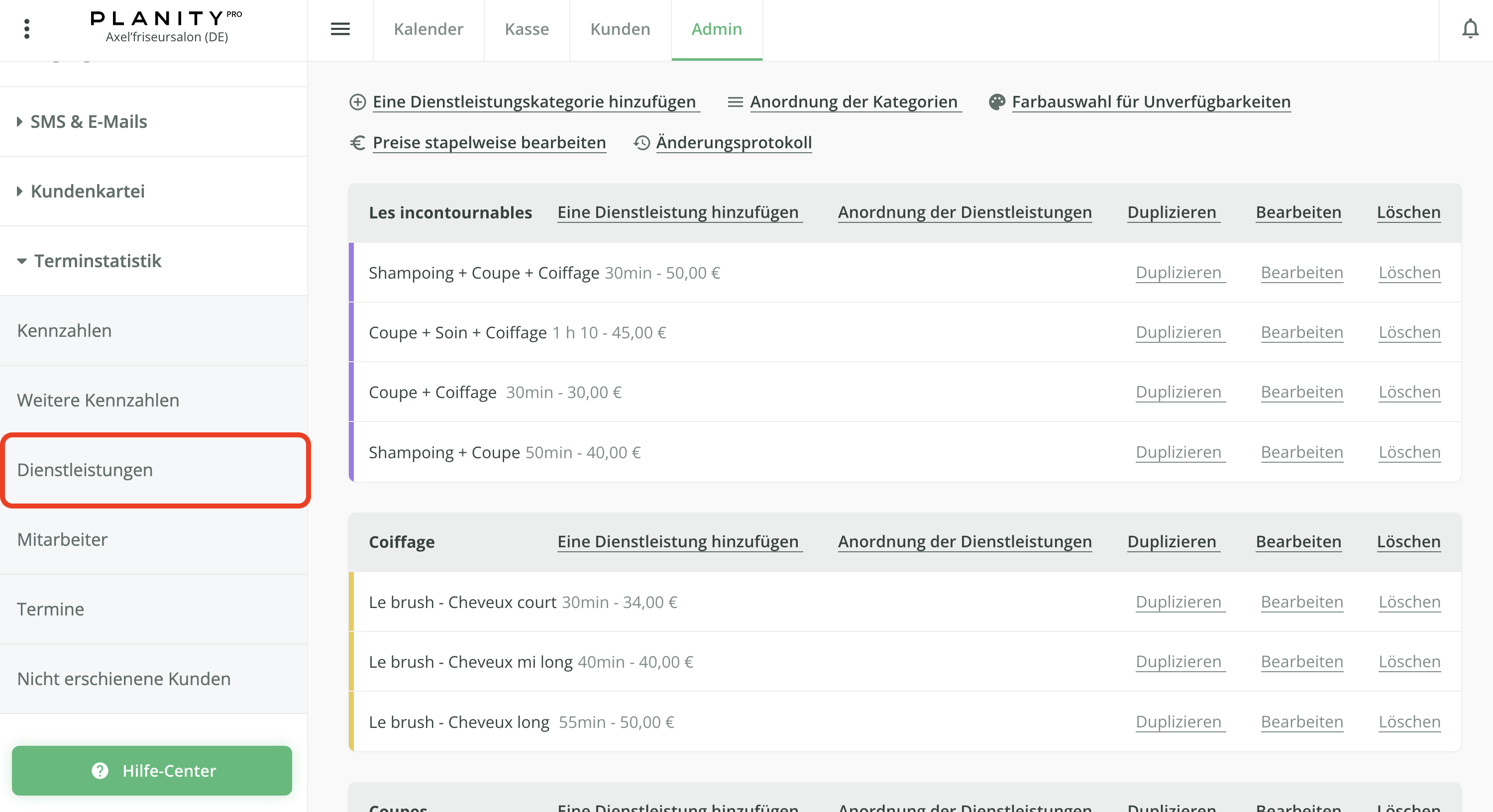Delete the Coiffage category
This screenshot has width=1493, height=812.
[x=1408, y=541]
